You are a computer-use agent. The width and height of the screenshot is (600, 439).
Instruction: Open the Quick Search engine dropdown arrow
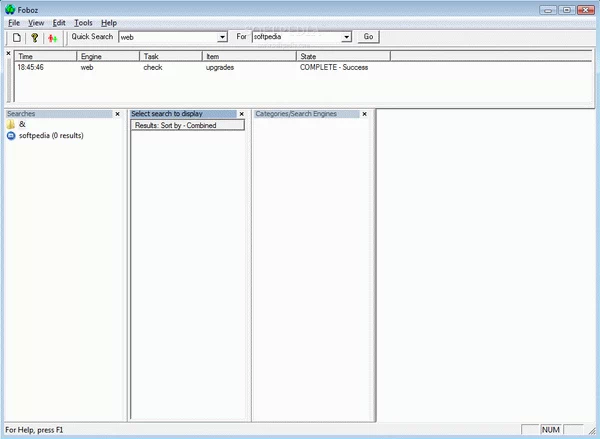click(222, 37)
